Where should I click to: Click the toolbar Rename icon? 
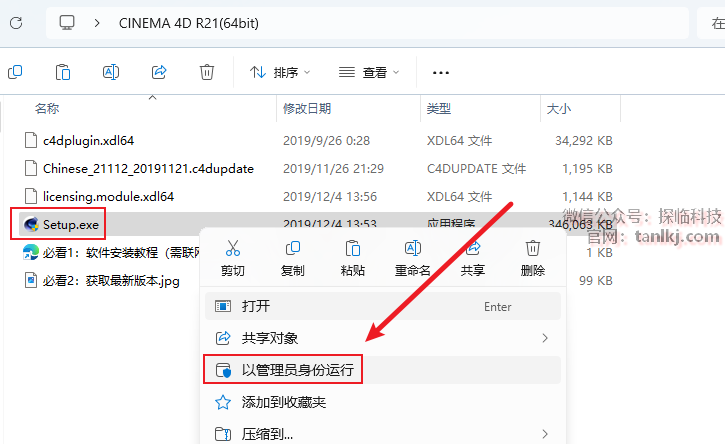pos(111,72)
